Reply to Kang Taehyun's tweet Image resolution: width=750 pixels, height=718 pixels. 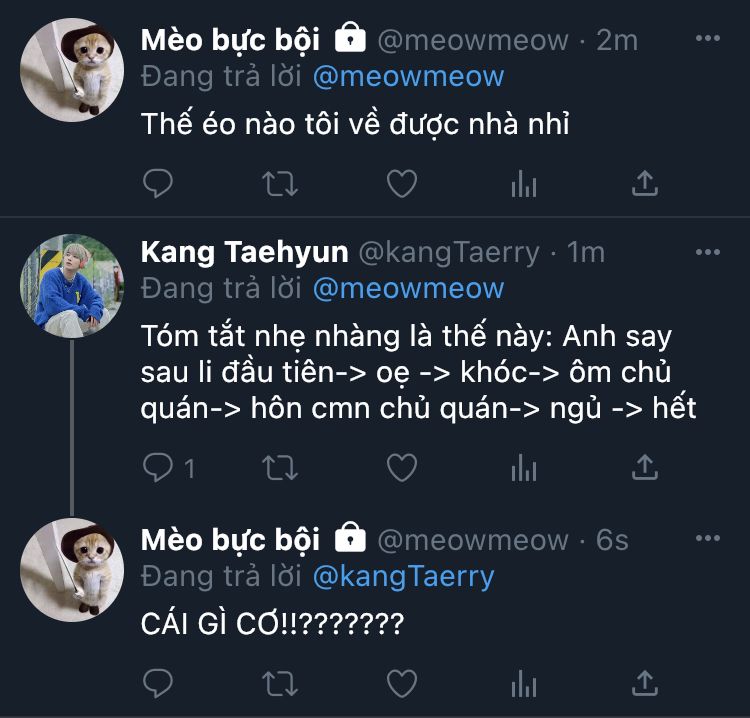point(158,467)
